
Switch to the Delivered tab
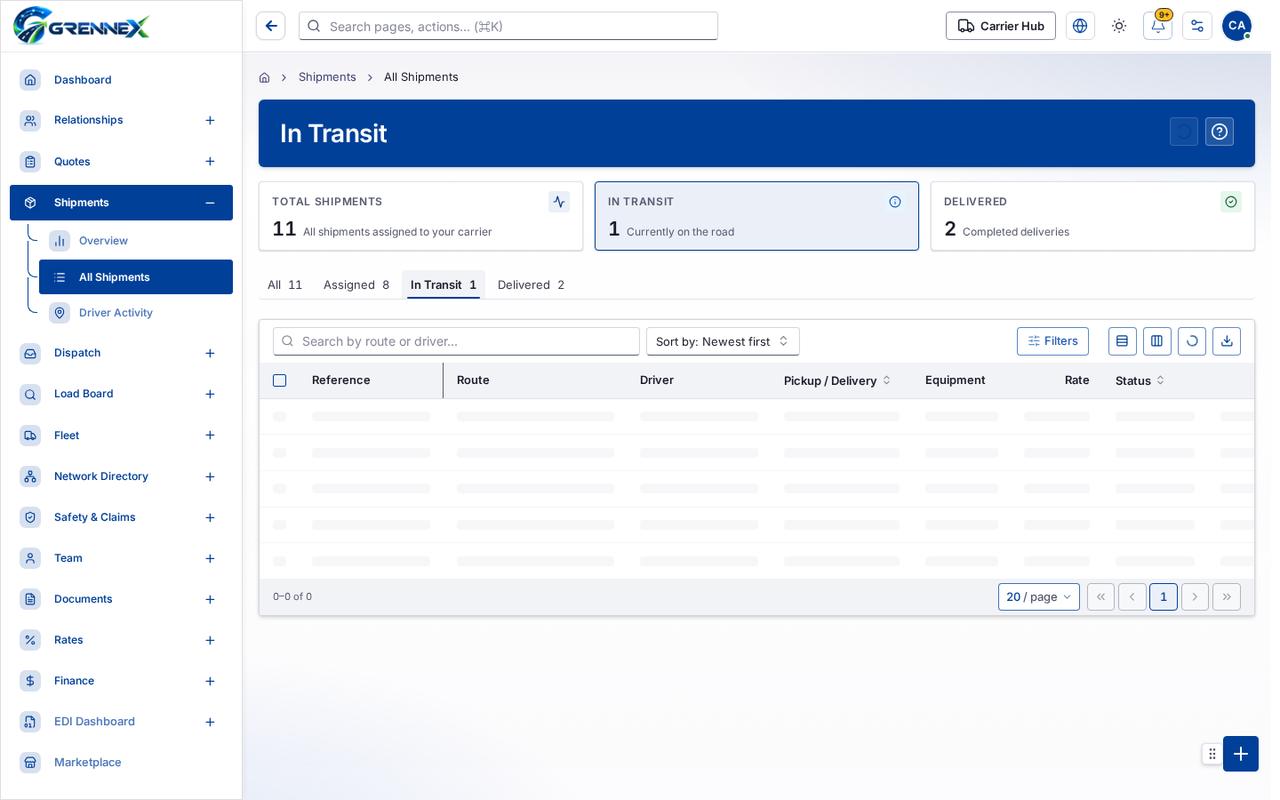[x=531, y=285]
